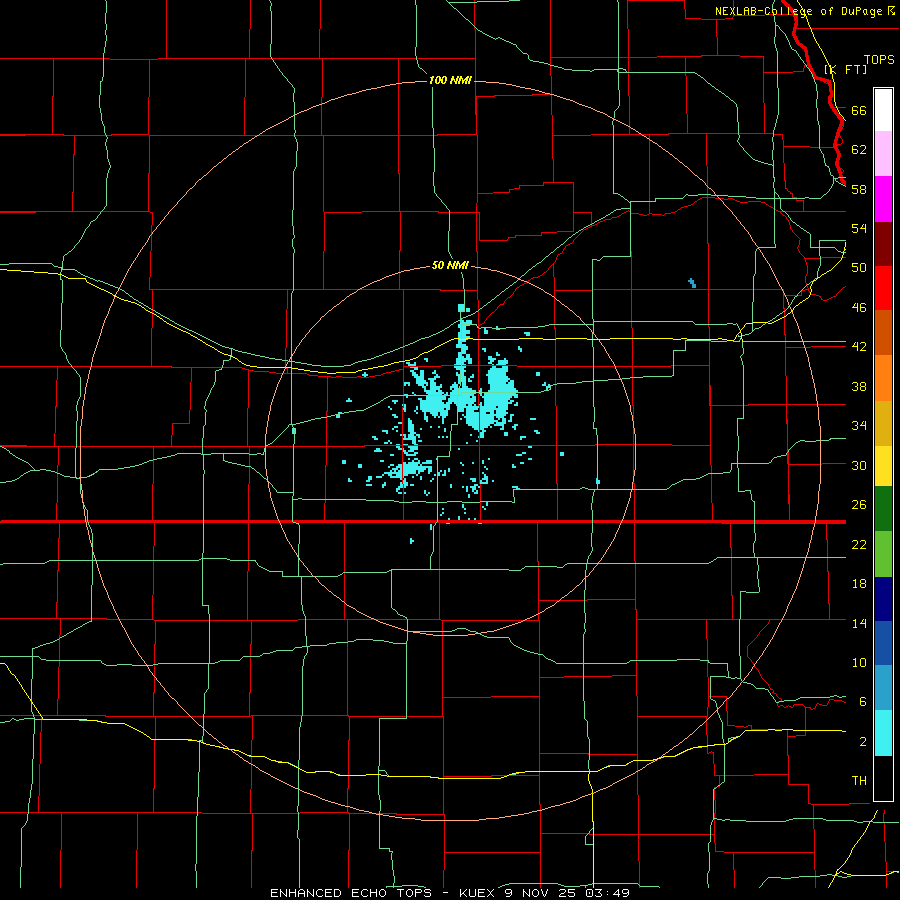This screenshot has width=900, height=900.
Task: Click the medium blue 10-14 legend swatch
Action: [x=883, y=643]
